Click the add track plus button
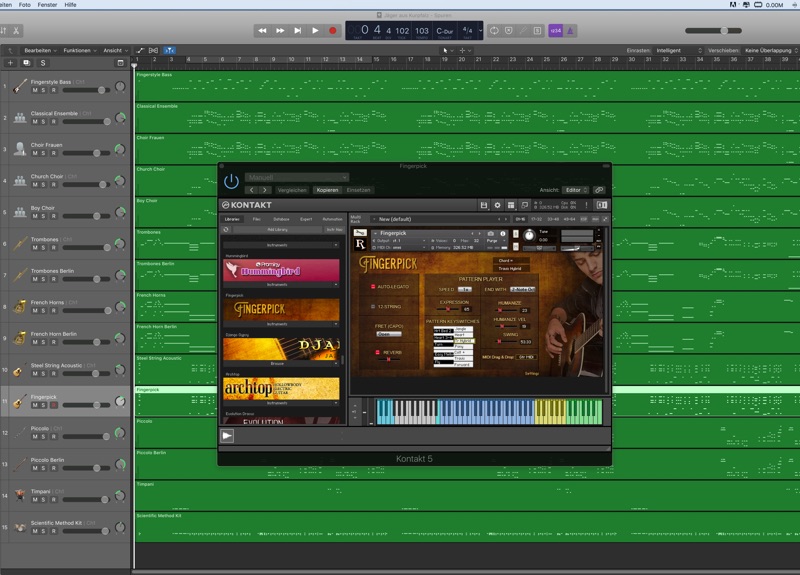The height and width of the screenshot is (575, 800). coord(10,63)
